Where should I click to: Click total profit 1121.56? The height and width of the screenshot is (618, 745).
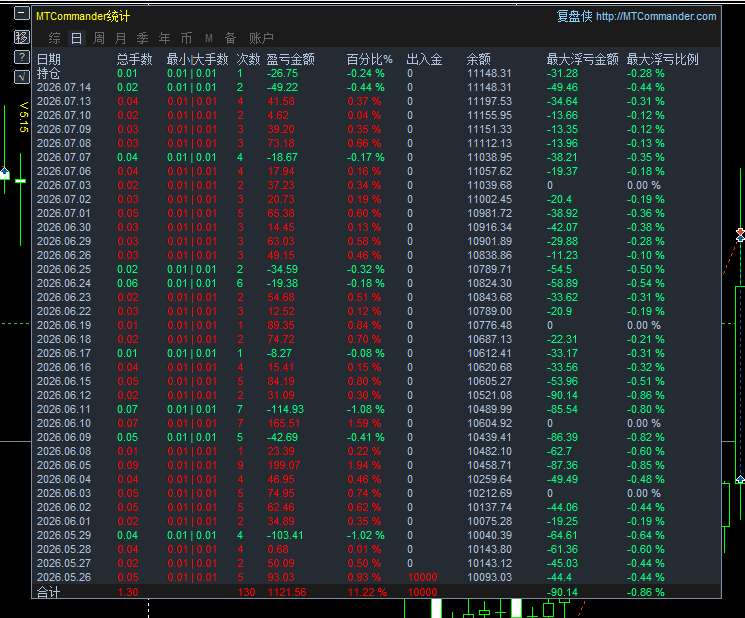(287, 592)
